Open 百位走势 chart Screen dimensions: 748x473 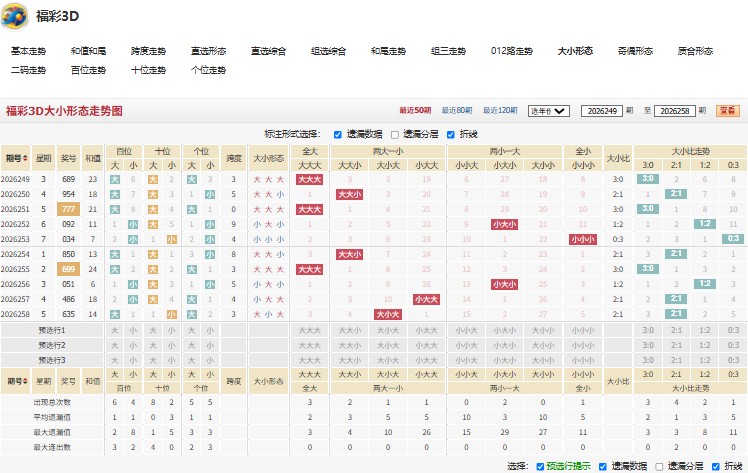pyautogui.click(x=88, y=70)
